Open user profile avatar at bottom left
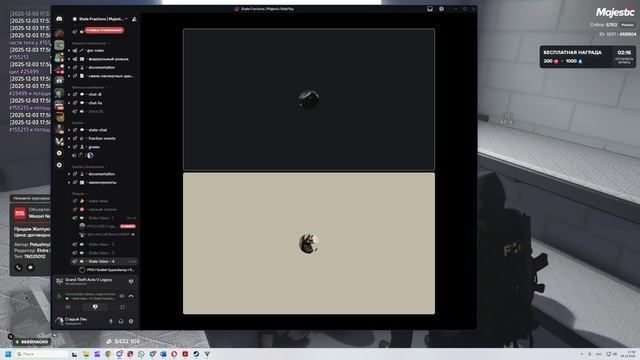640x360 pixels. tap(60, 321)
